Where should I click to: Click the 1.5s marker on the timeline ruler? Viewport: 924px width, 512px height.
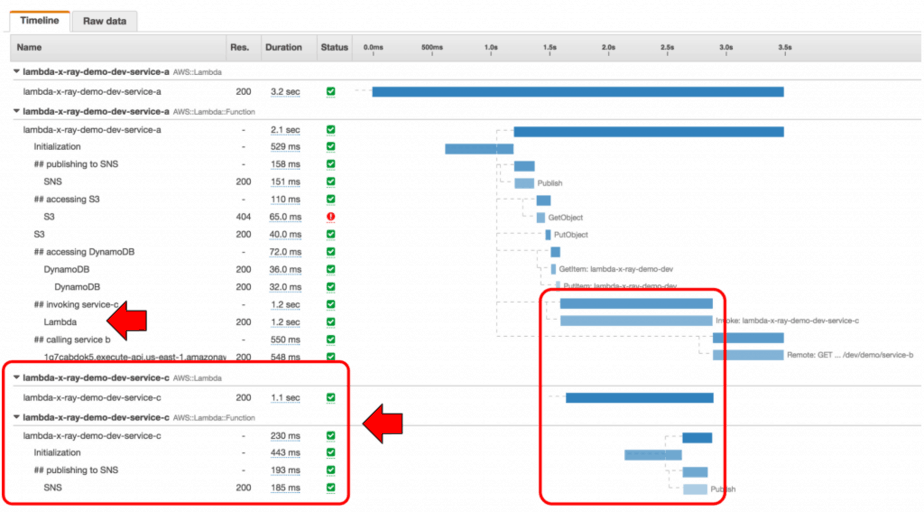[x=550, y=47]
